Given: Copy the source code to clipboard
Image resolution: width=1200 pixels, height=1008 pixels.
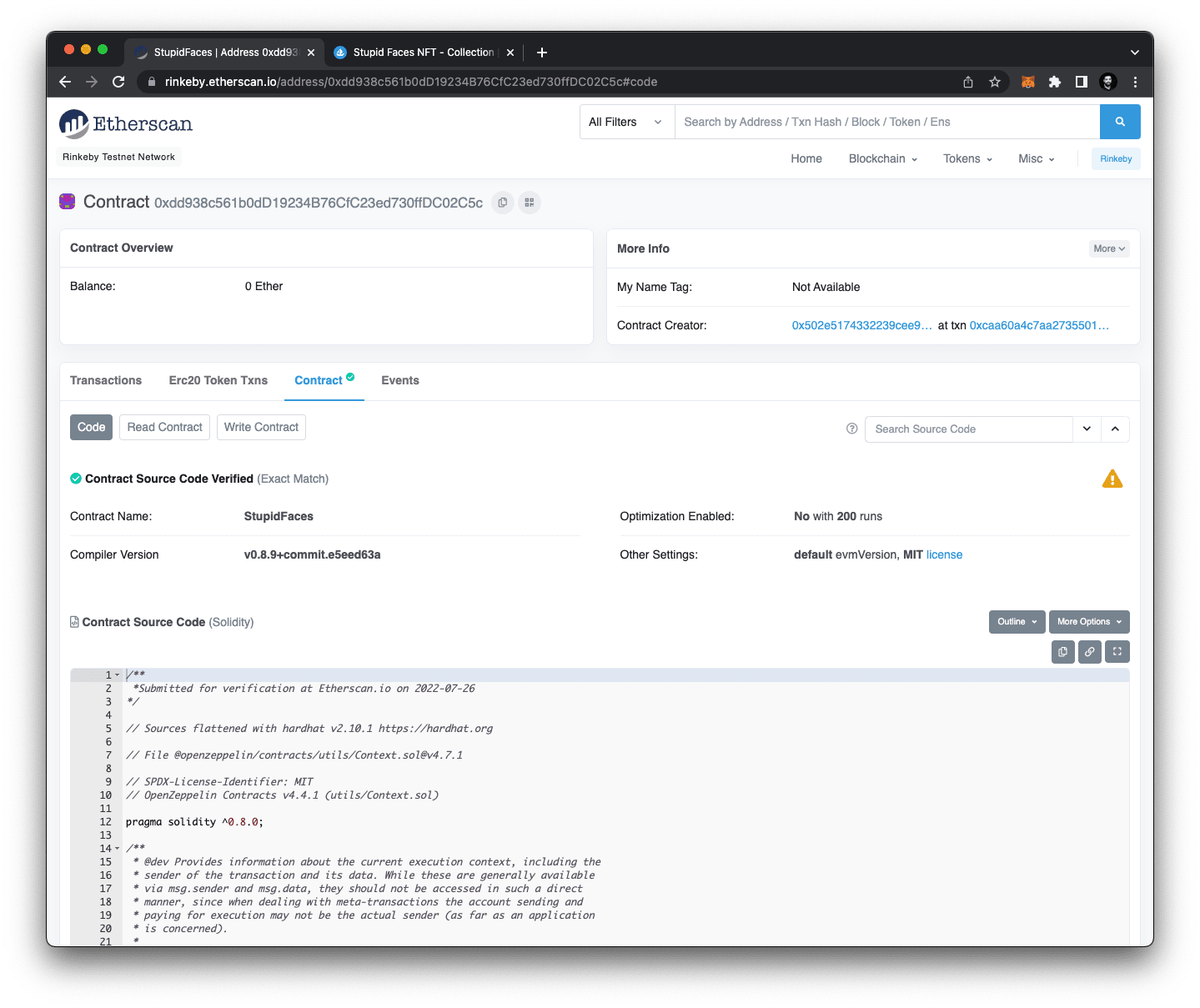Looking at the screenshot, I should pos(1062,652).
